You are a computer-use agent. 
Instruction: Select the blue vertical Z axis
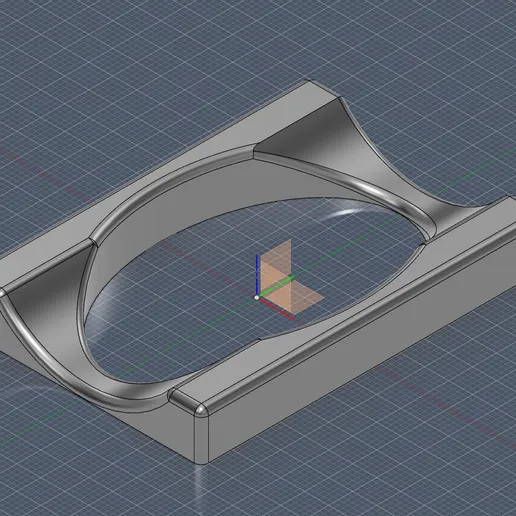[257, 275]
